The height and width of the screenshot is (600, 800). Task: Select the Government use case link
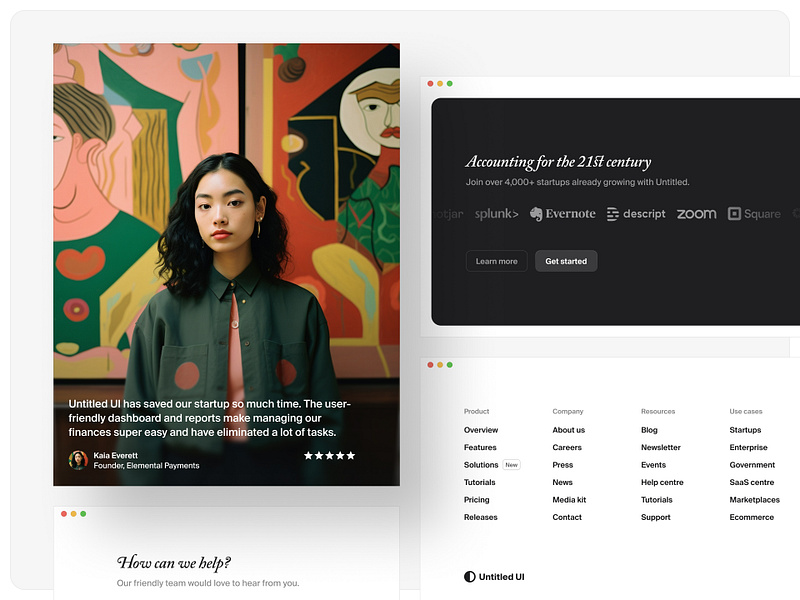[x=752, y=465]
